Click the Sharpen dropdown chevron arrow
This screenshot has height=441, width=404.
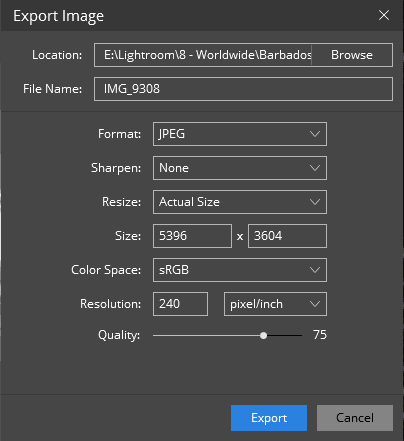point(315,168)
